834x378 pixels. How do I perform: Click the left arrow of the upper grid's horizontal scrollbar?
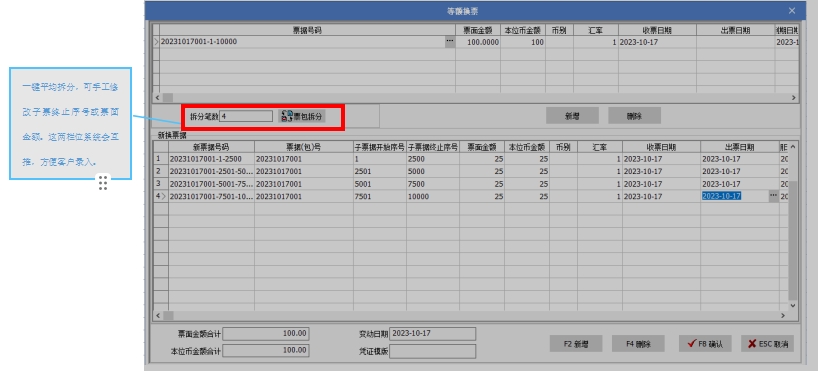[157, 98]
